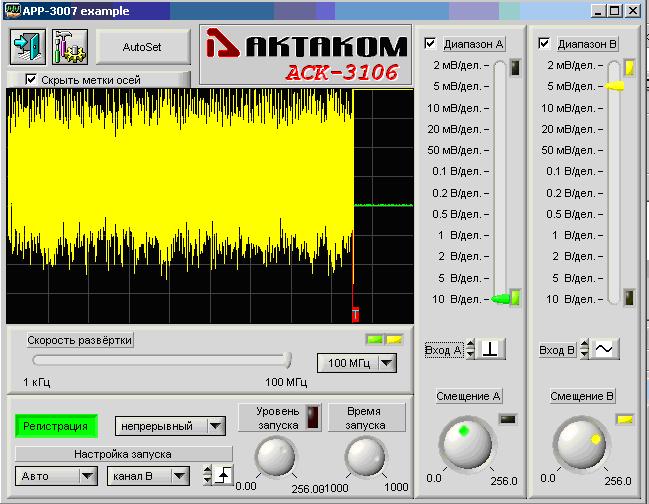Click the Скорость развёртки sweep slider handle
Image resolution: width=649 pixels, height=504 pixels.
[x=288, y=360]
